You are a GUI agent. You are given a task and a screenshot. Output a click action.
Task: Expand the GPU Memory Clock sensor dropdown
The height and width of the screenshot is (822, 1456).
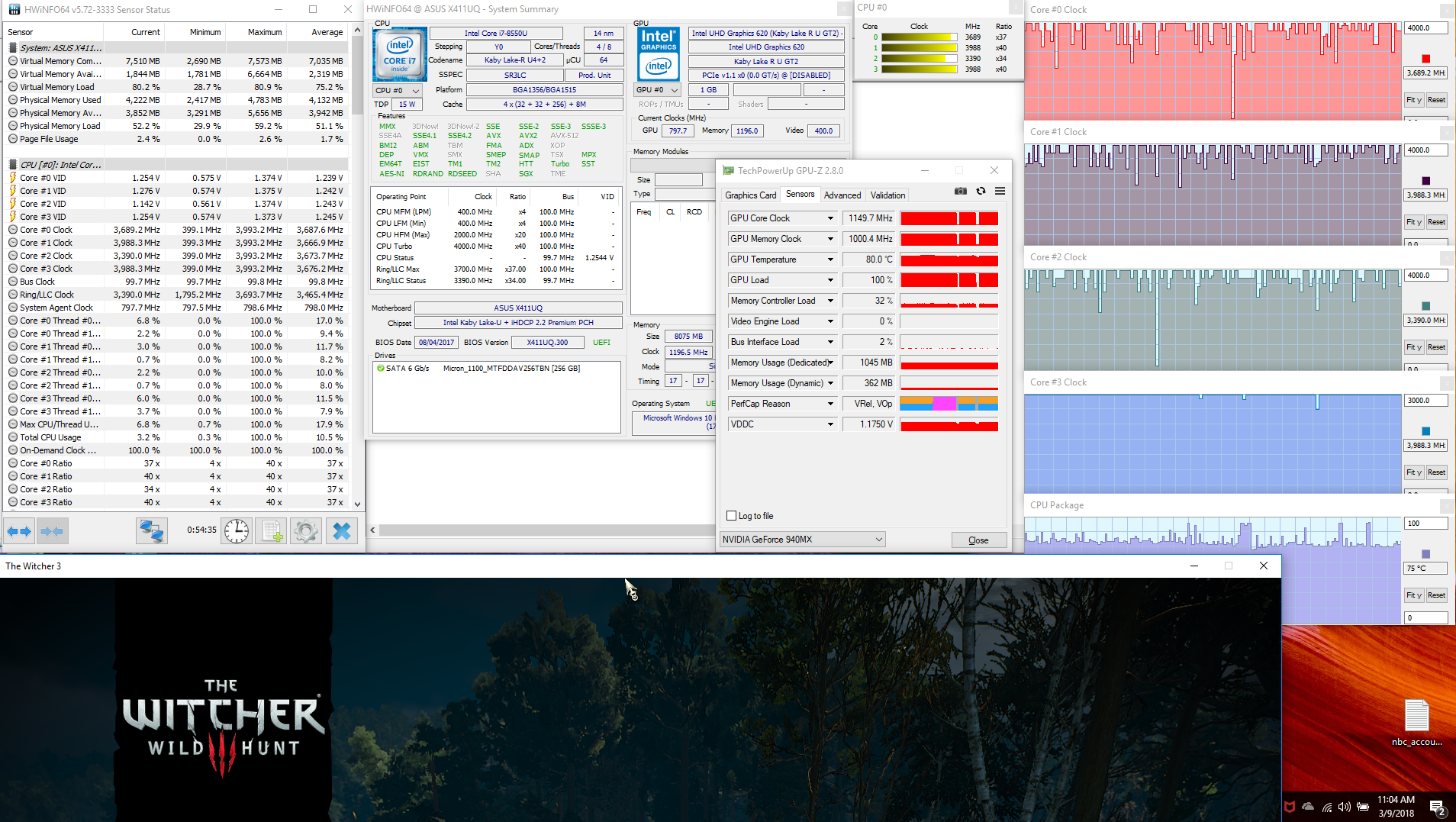830,239
